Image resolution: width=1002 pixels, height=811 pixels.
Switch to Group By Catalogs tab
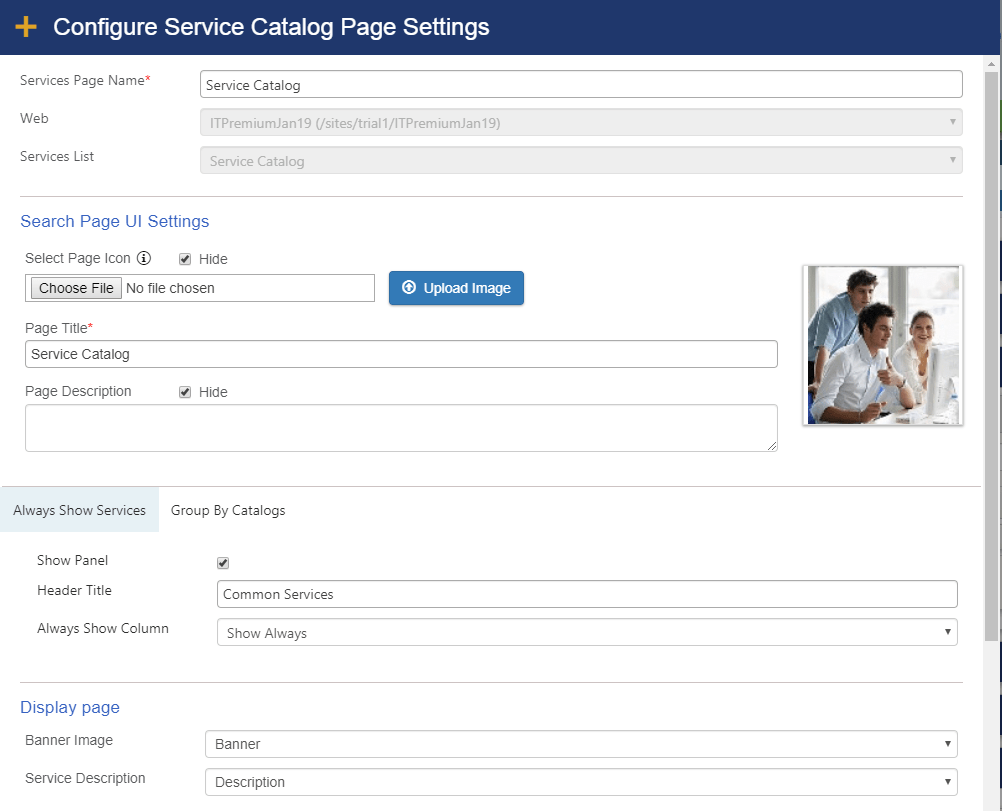pyautogui.click(x=228, y=510)
